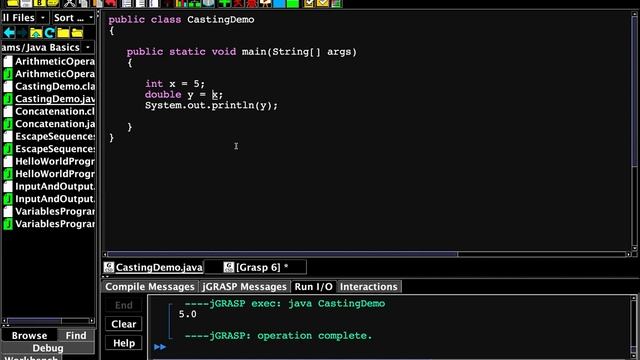This screenshot has width=640, height=360.
Task: Select the EscapeSequence file with white icon
Action: [49, 136]
